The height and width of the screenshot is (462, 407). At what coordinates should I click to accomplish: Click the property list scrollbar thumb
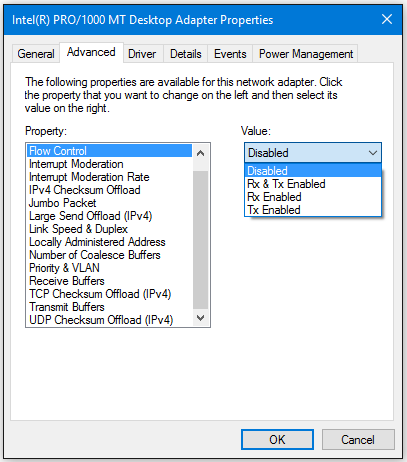click(200, 240)
